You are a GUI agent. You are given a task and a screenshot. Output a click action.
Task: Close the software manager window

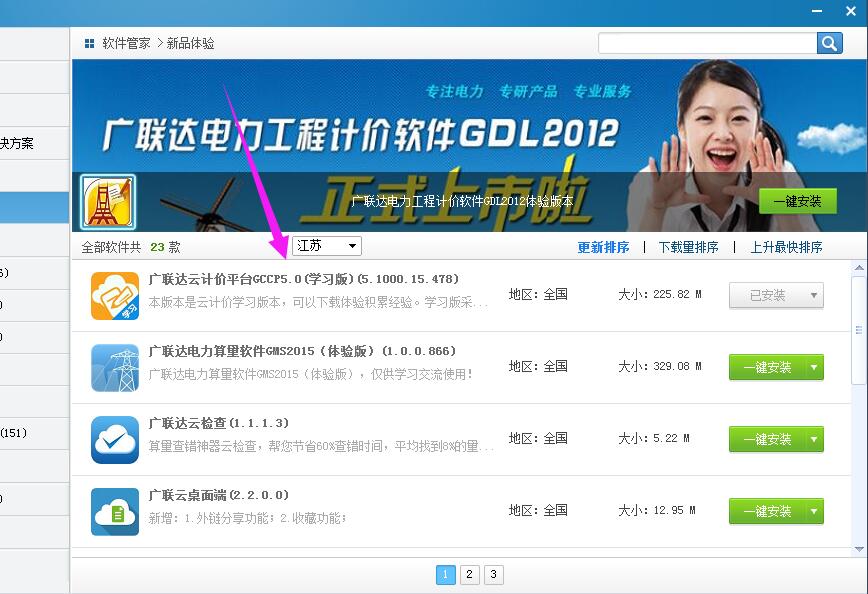(x=851, y=11)
